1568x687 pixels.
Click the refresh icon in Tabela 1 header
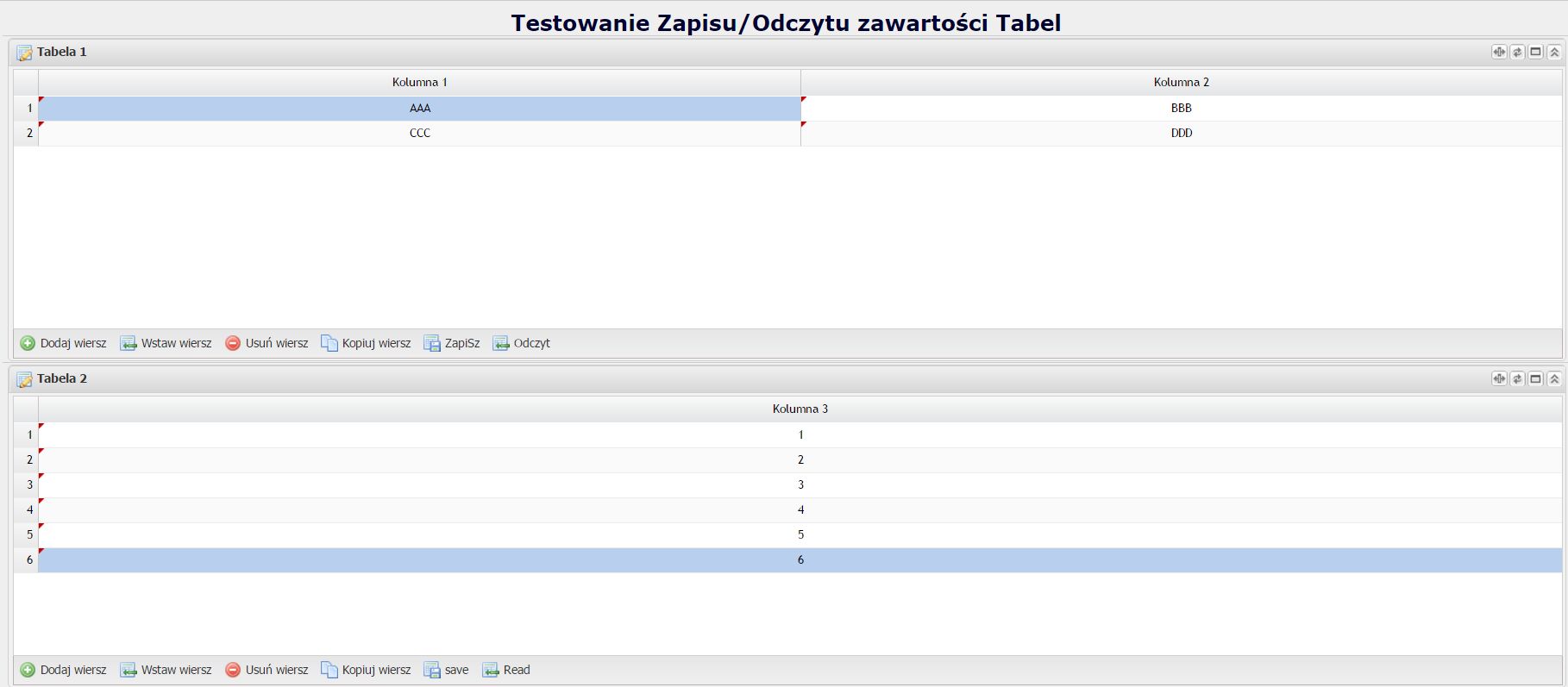[x=1517, y=52]
